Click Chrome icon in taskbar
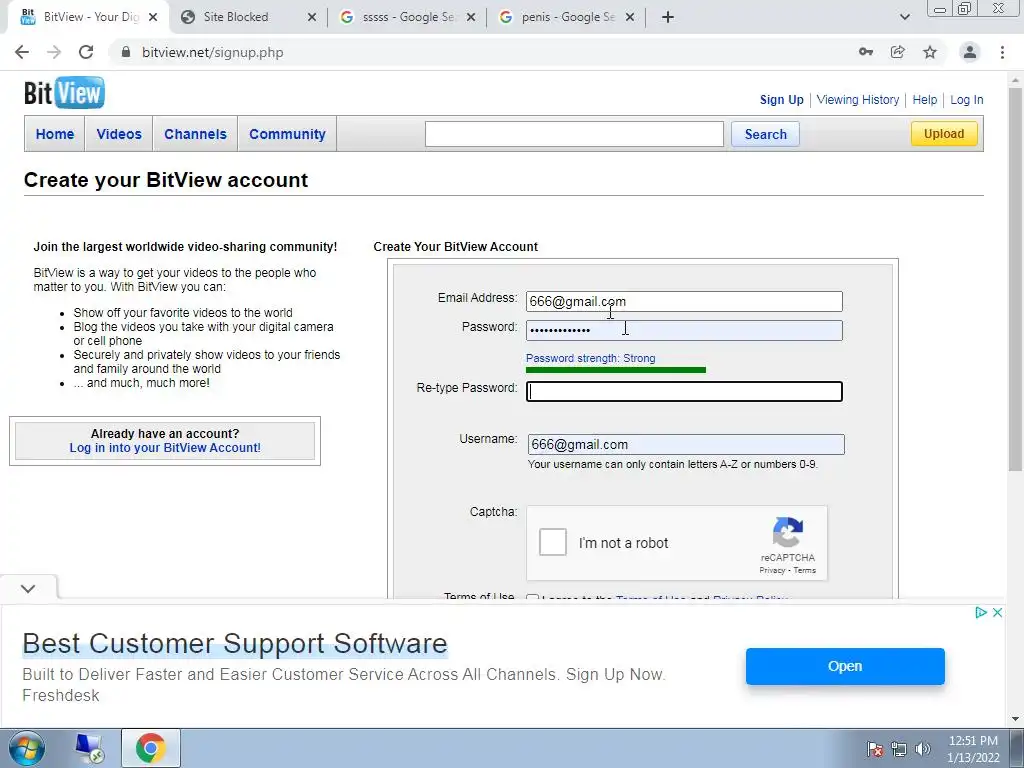 [150, 748]
